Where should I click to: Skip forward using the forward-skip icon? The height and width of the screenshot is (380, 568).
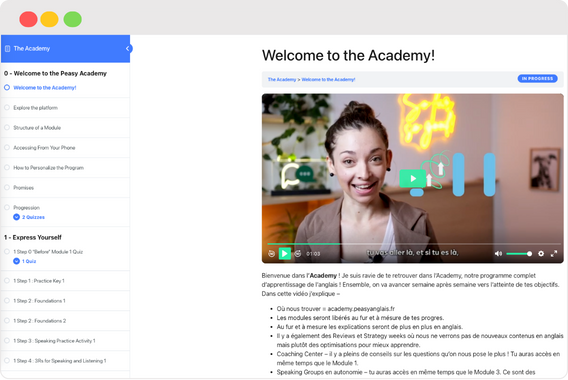298,254
